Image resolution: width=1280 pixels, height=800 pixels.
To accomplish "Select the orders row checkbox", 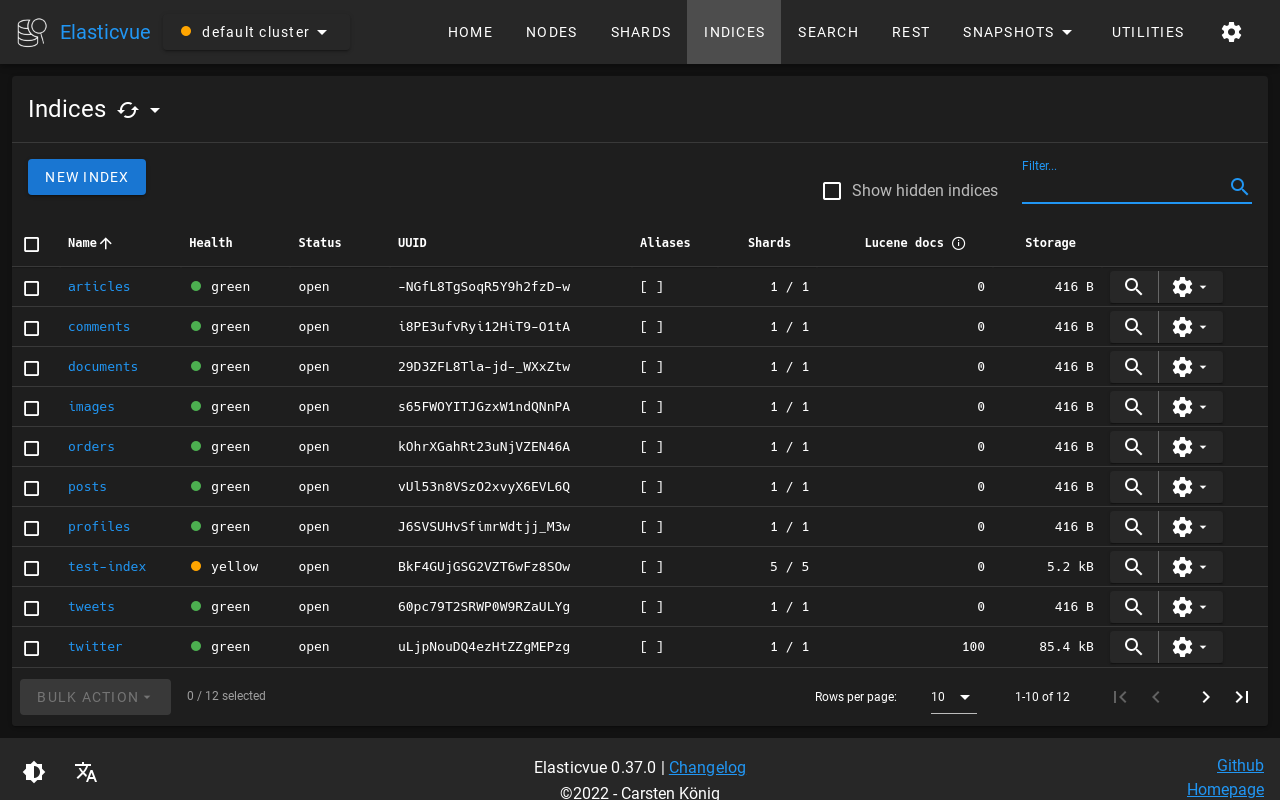I will coord(32,448).
